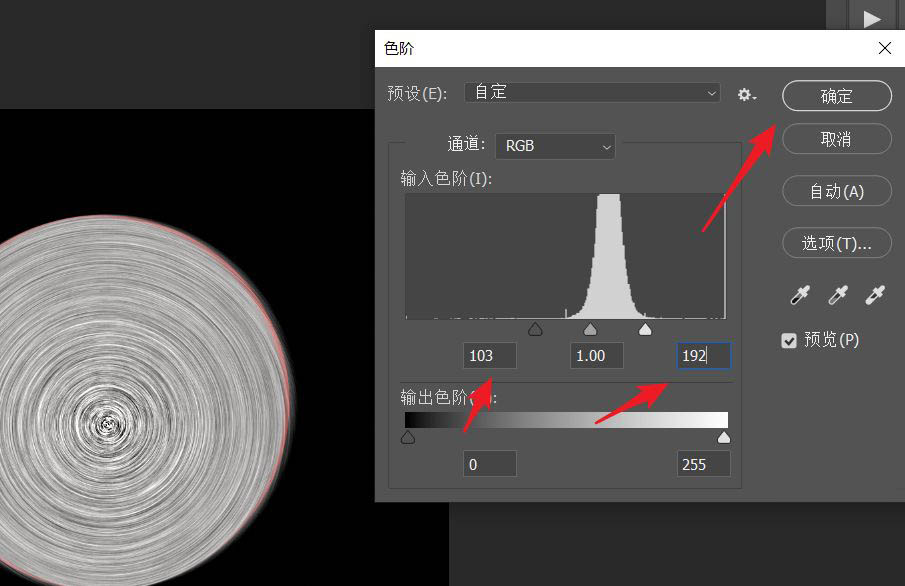Image resolution: width=905 pixels, height=586 pixels.
Task: Click the 自动(A) button
Action: (x=837, y=191)
